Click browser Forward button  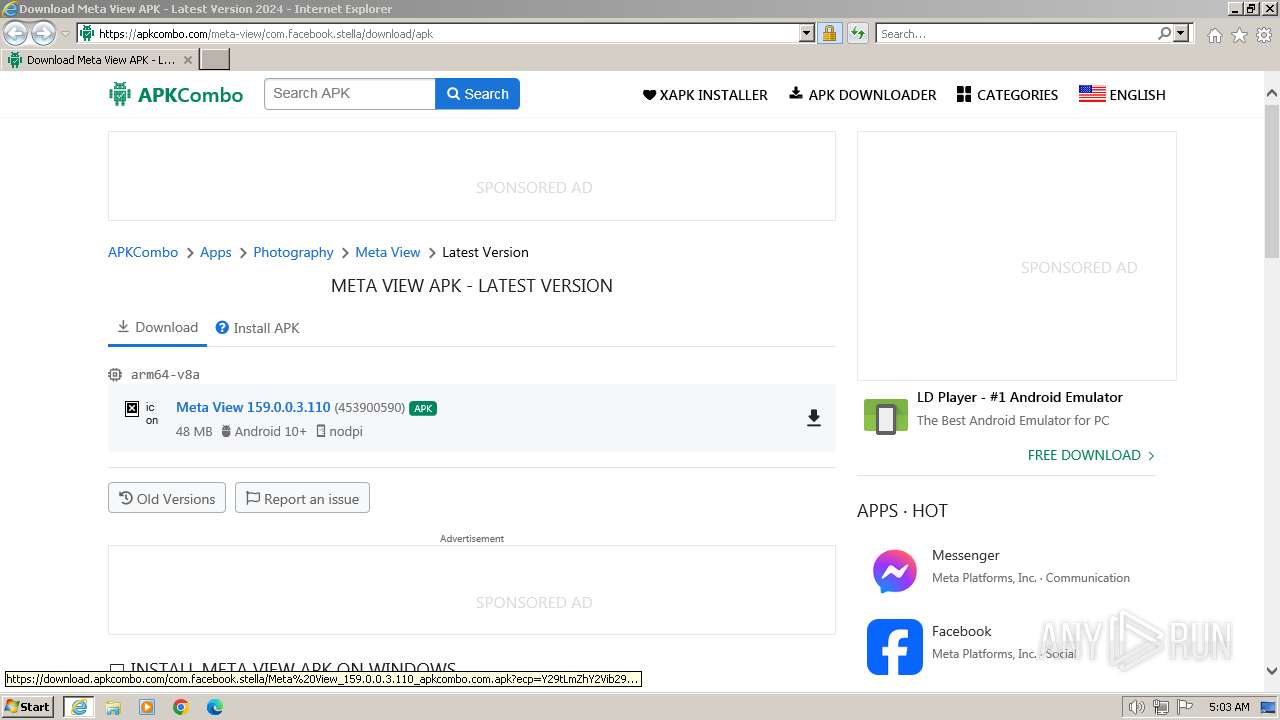click(43, 33)
